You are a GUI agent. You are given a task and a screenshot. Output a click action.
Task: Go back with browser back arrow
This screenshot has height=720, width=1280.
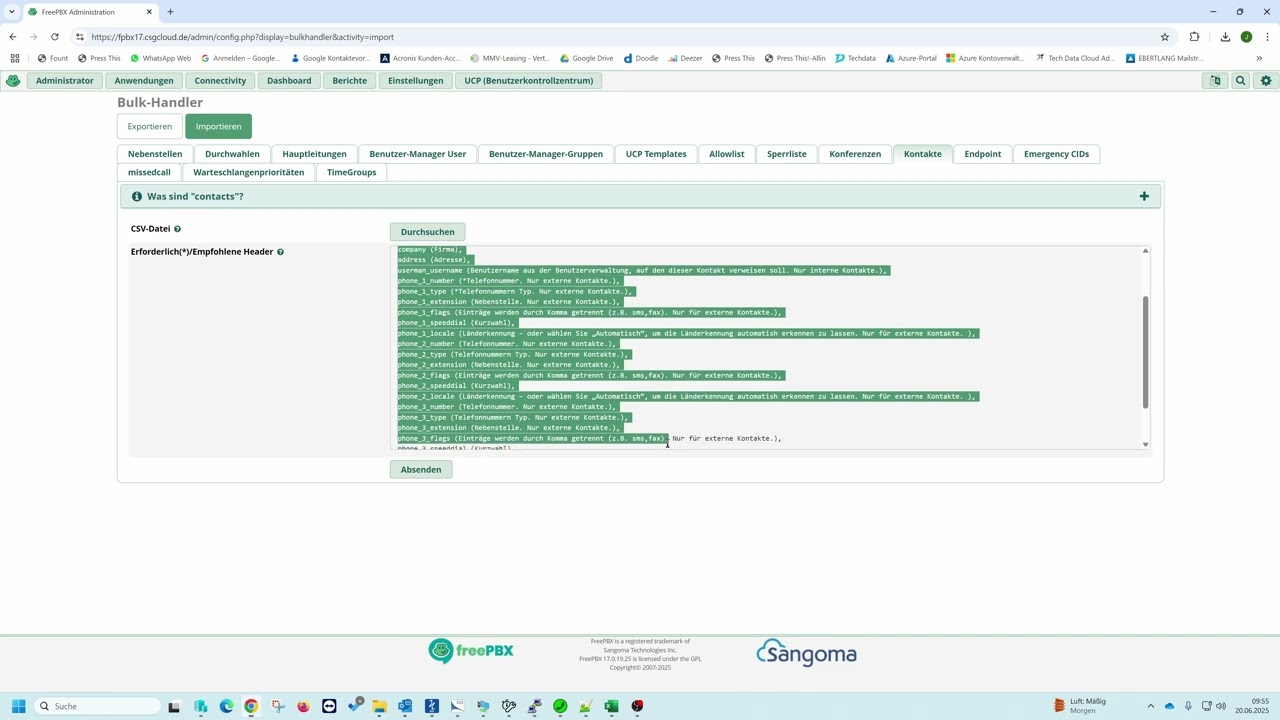pyautogui.click(x=13, y=37)
